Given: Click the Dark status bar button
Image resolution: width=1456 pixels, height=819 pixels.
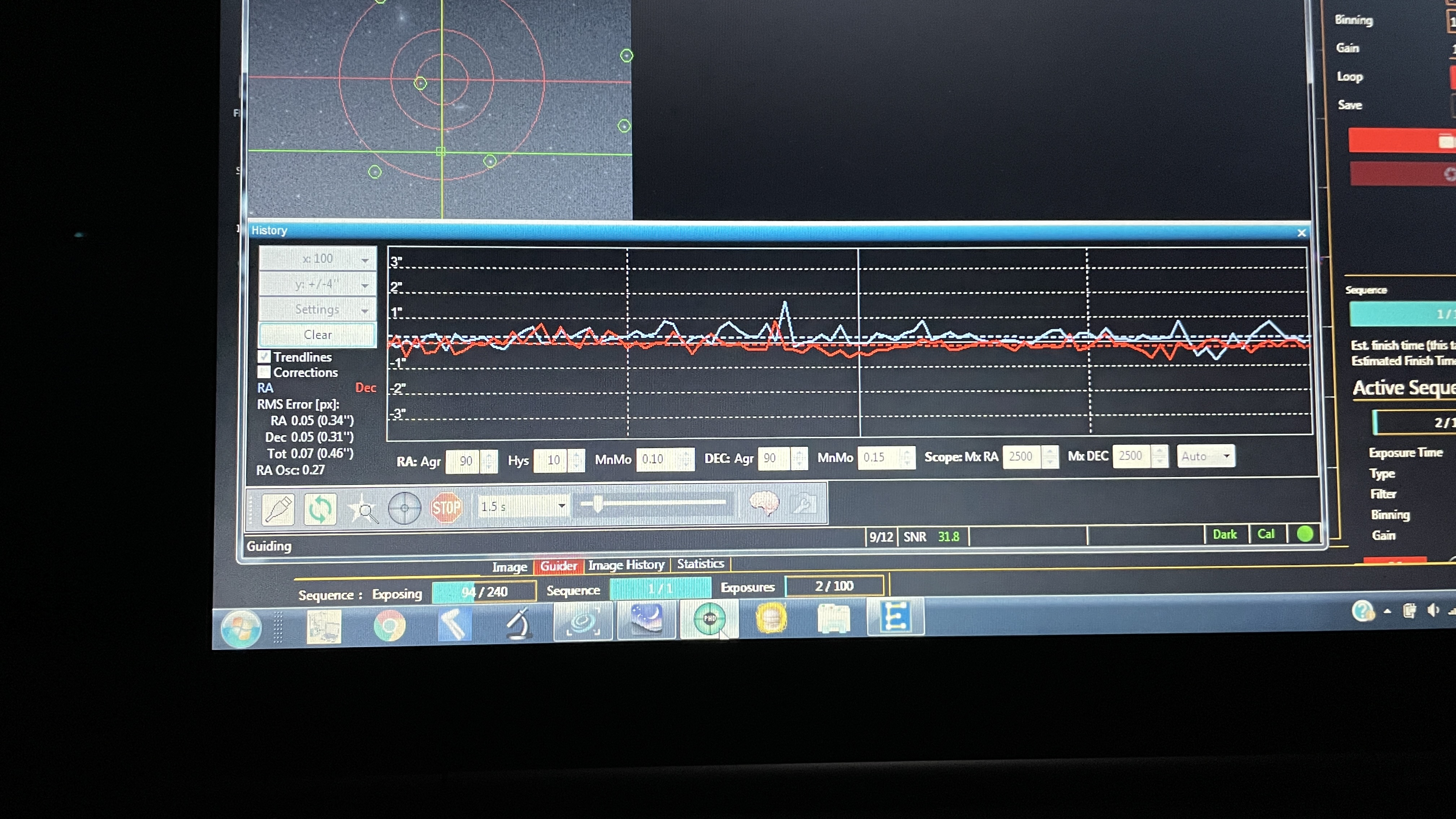Looking at the screenshot, I should [x=1224, y=534].
